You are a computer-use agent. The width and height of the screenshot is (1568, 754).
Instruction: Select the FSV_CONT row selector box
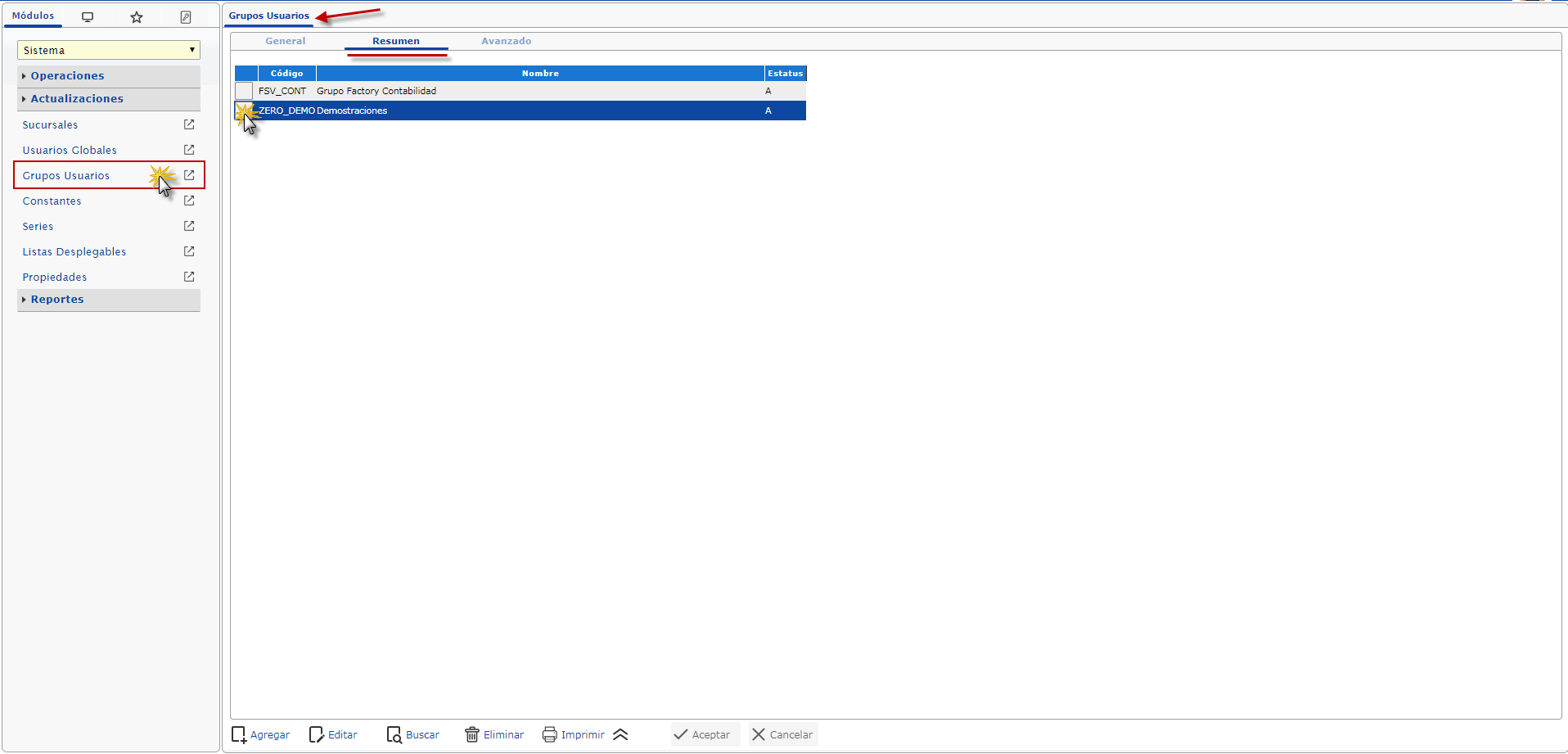point(244,91)
